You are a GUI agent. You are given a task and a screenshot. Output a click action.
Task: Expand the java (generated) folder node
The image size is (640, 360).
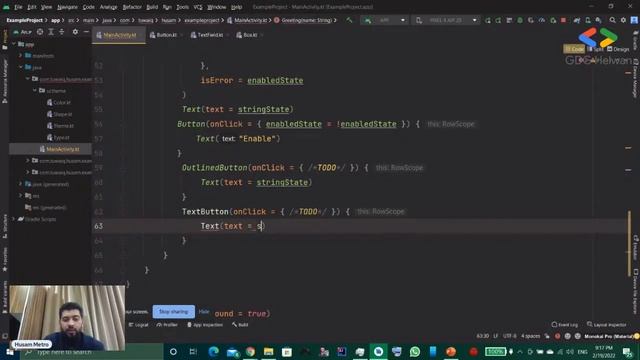(20, 184)
